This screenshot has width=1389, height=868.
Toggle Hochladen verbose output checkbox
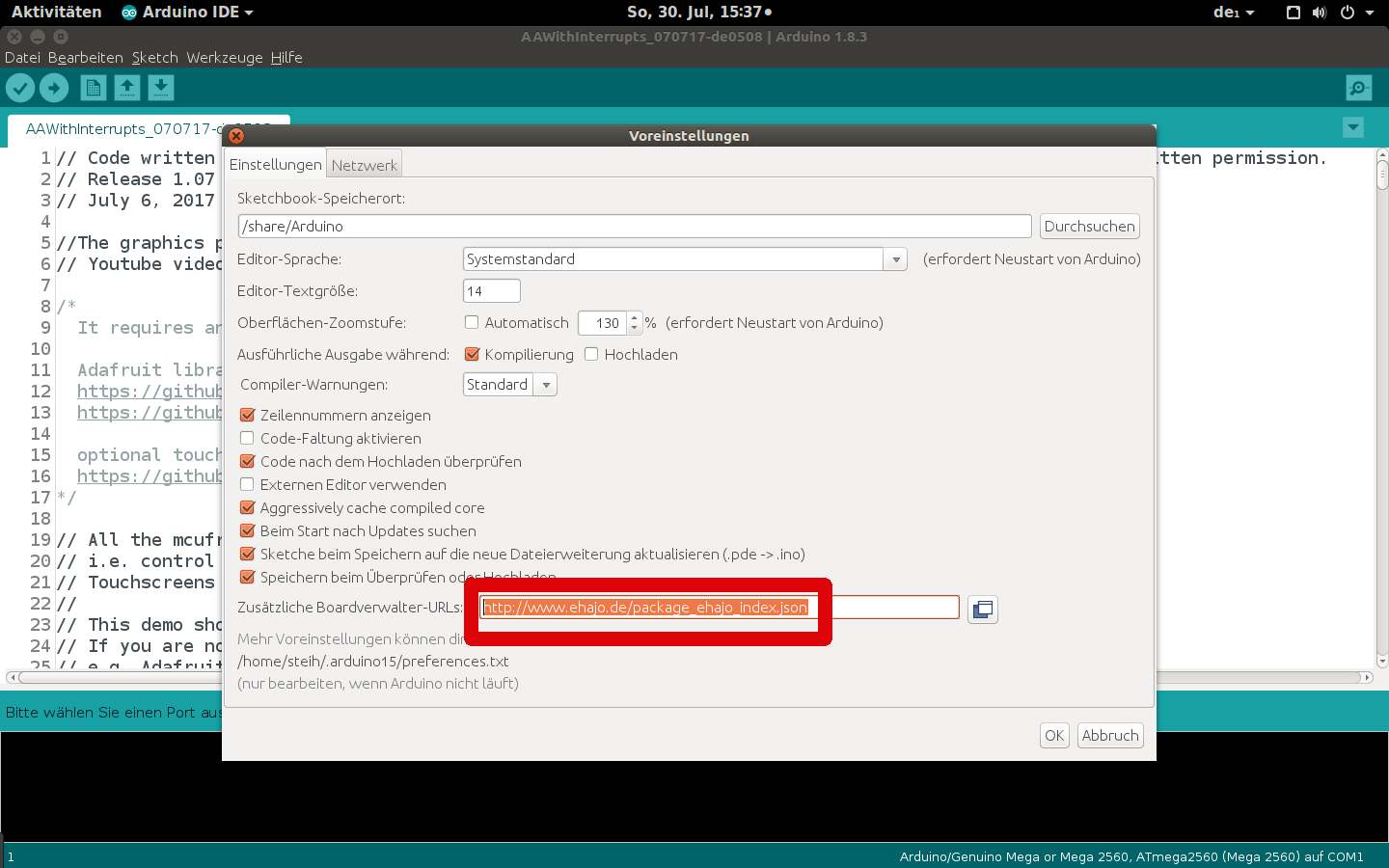click(x=591, y=354)
